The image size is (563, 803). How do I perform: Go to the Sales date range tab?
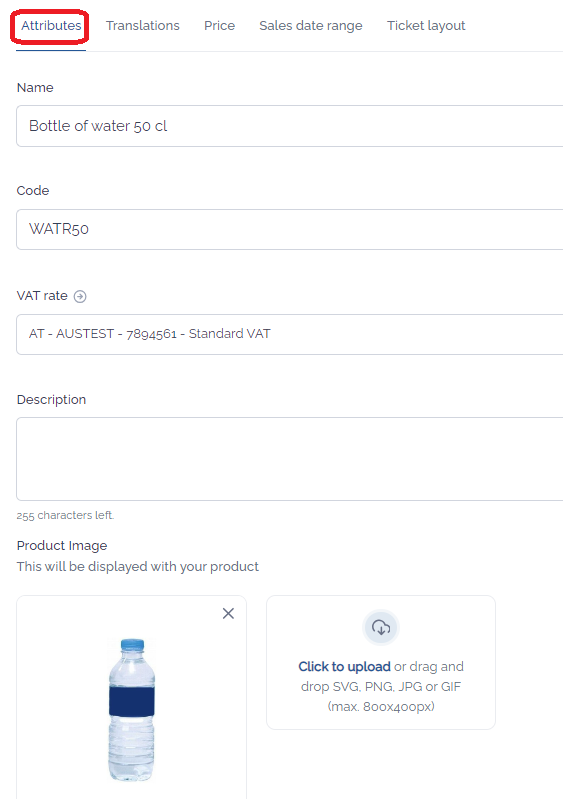click(x=310, y=26)
